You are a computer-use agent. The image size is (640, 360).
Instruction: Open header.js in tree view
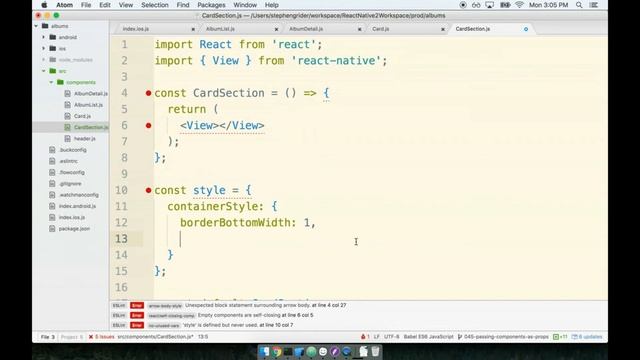pyautogui.click(x=84, y=139)
